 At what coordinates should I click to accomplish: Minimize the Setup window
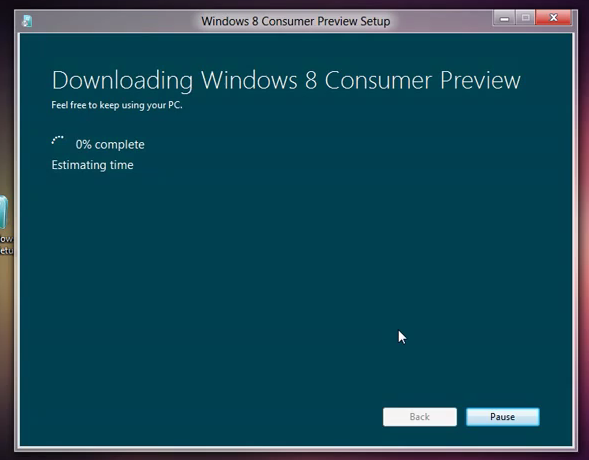(504, 18)
